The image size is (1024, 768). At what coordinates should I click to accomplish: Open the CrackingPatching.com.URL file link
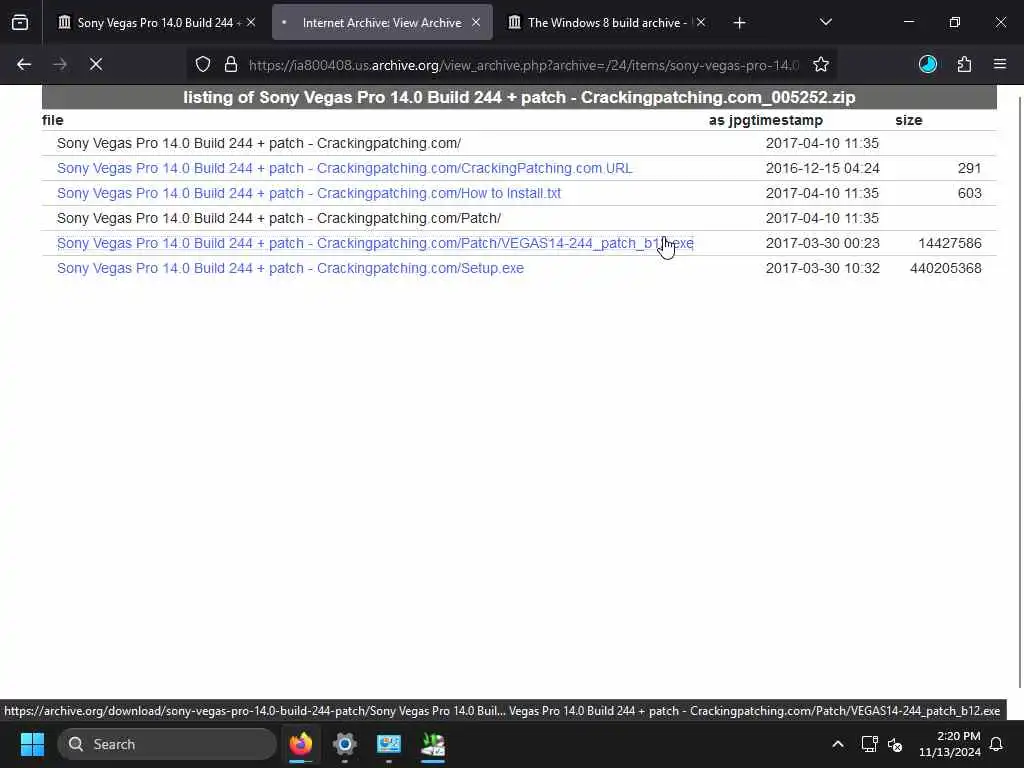(x=344, y=168)
